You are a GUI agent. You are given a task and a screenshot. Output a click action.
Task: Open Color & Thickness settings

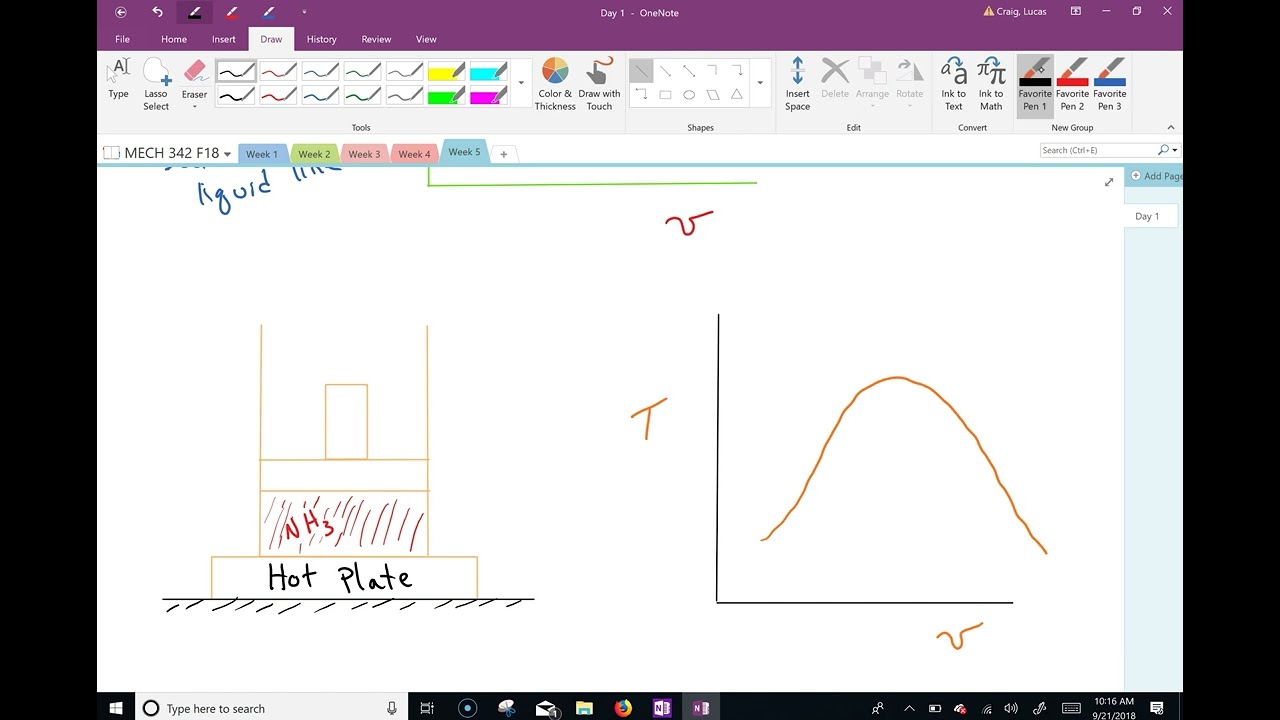pos(555,84)
